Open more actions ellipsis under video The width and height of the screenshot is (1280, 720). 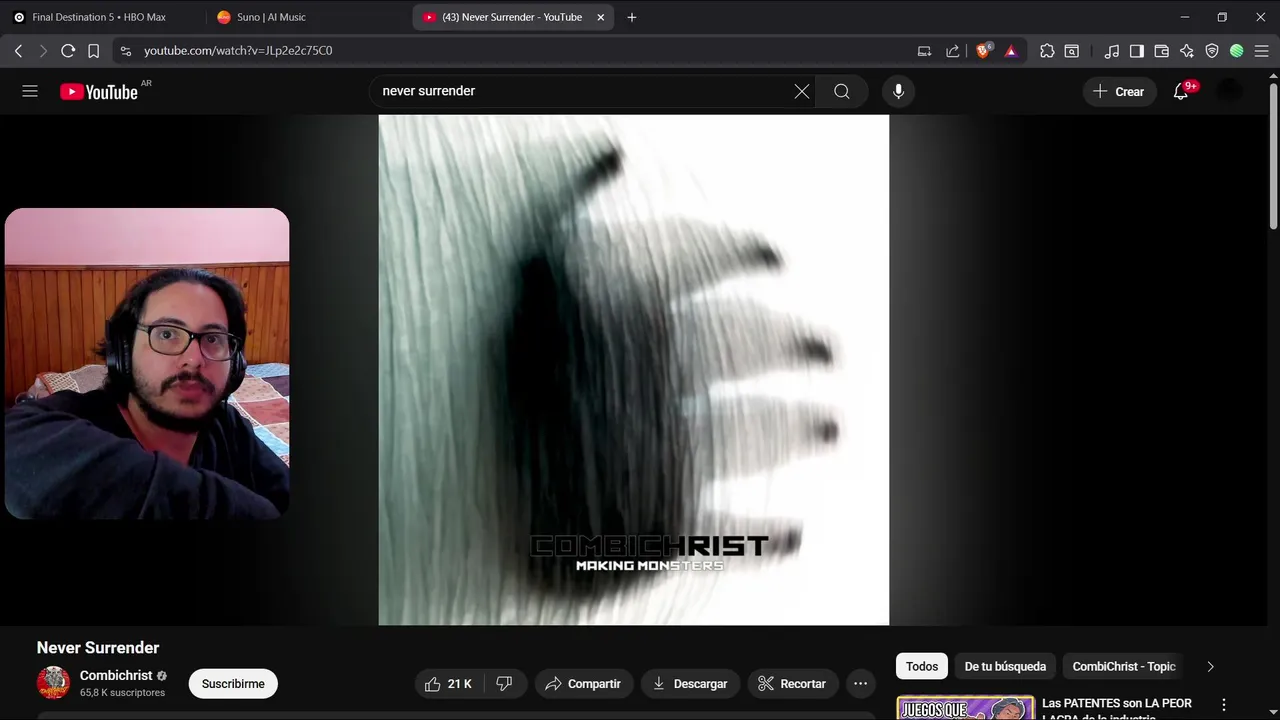coord(860,684)
